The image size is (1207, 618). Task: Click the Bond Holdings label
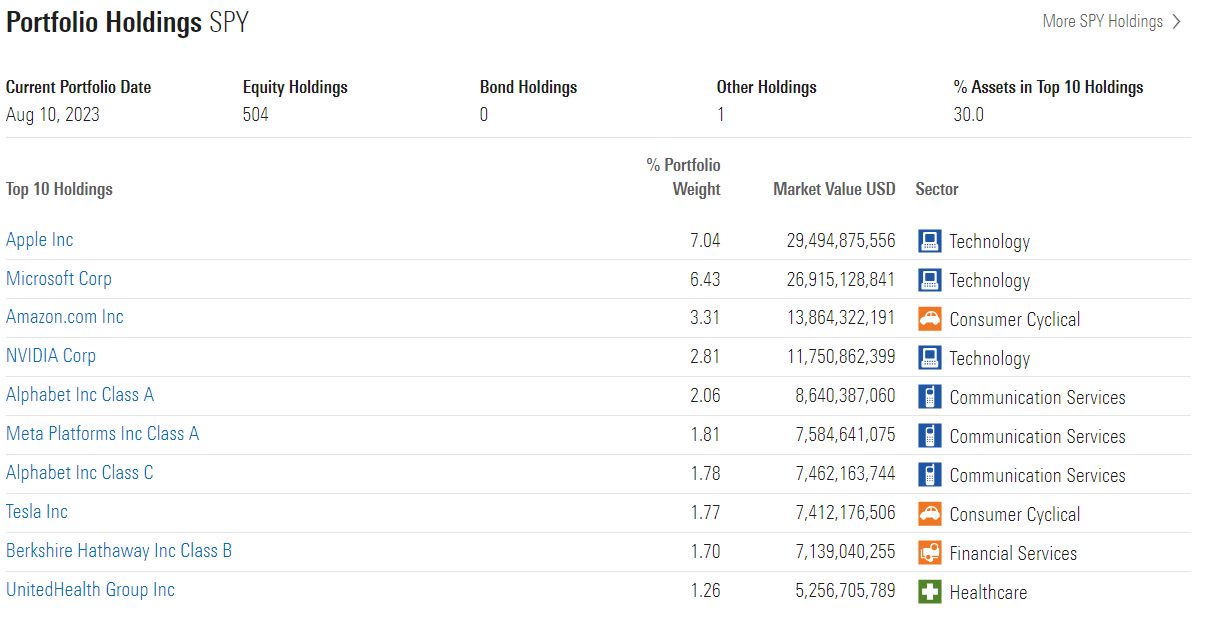coord(529,87)
